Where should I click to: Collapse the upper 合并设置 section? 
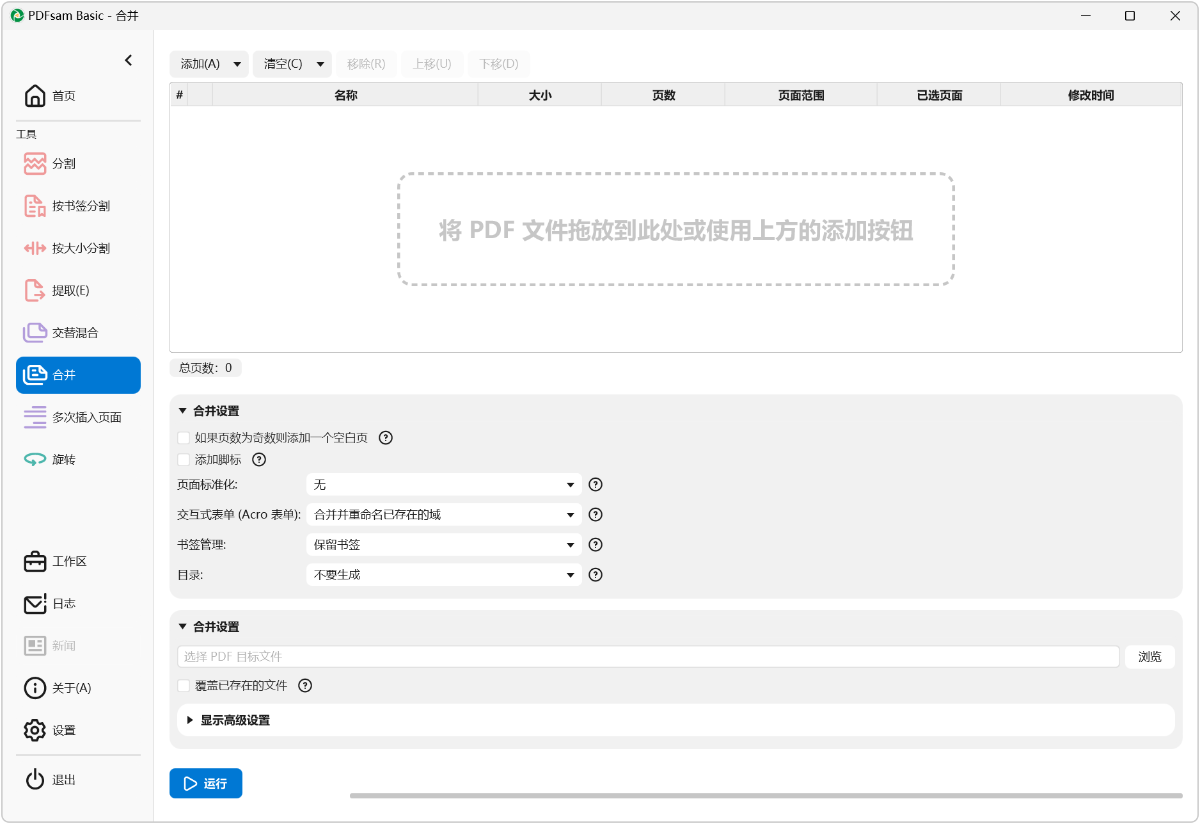[183, 411]
